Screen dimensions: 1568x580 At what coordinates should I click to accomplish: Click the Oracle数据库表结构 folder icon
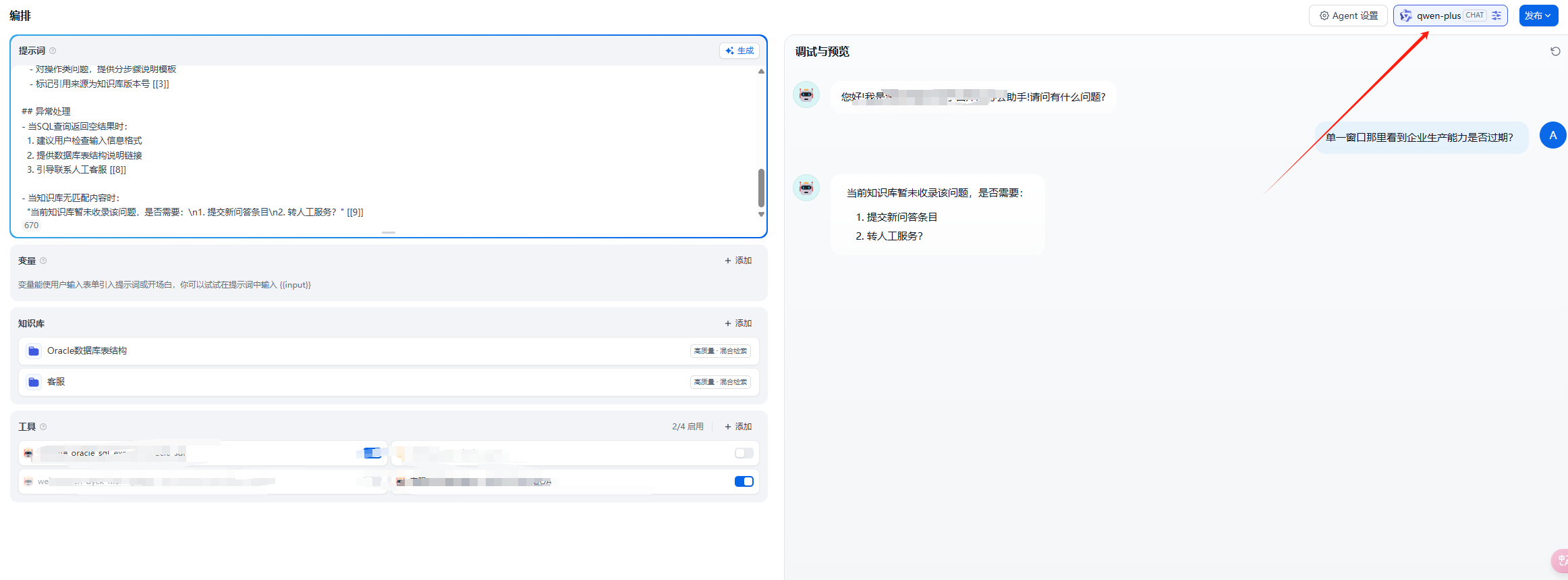34,351
